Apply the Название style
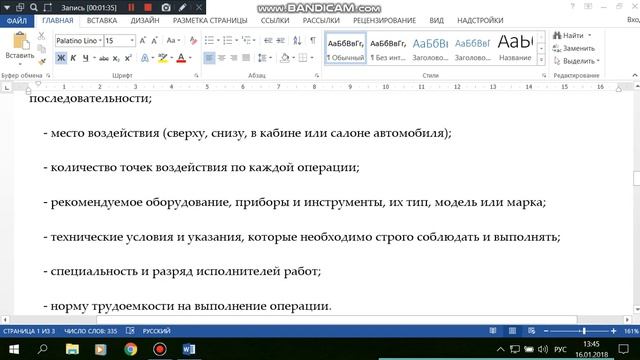Screen dimensions: 640x360 [x=515, y=48]
